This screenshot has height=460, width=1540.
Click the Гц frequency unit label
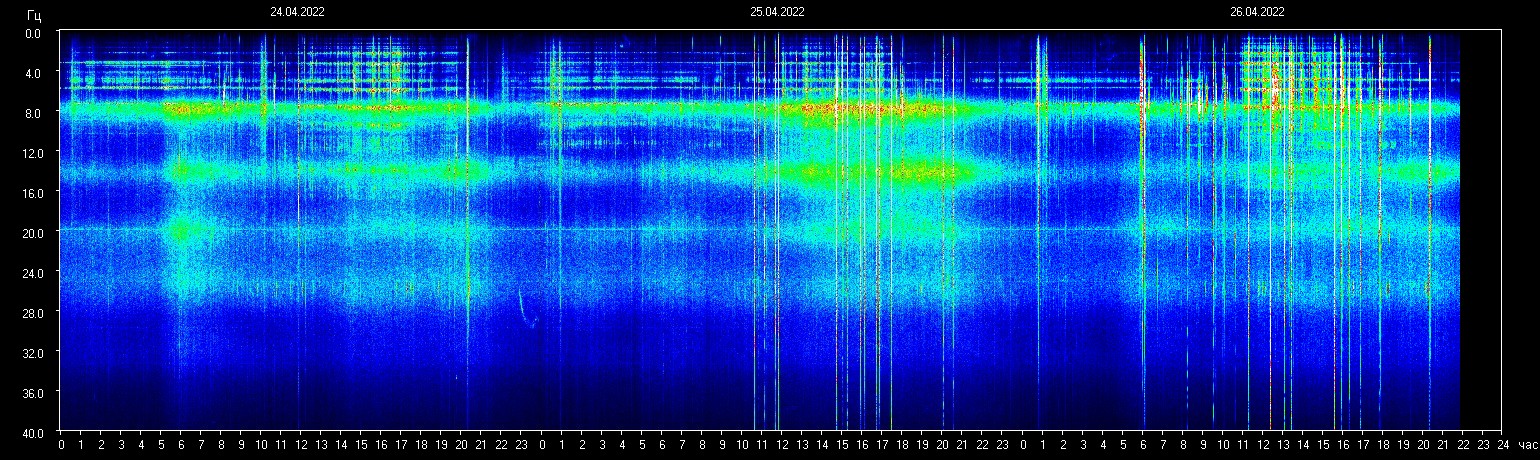(35, 15)
